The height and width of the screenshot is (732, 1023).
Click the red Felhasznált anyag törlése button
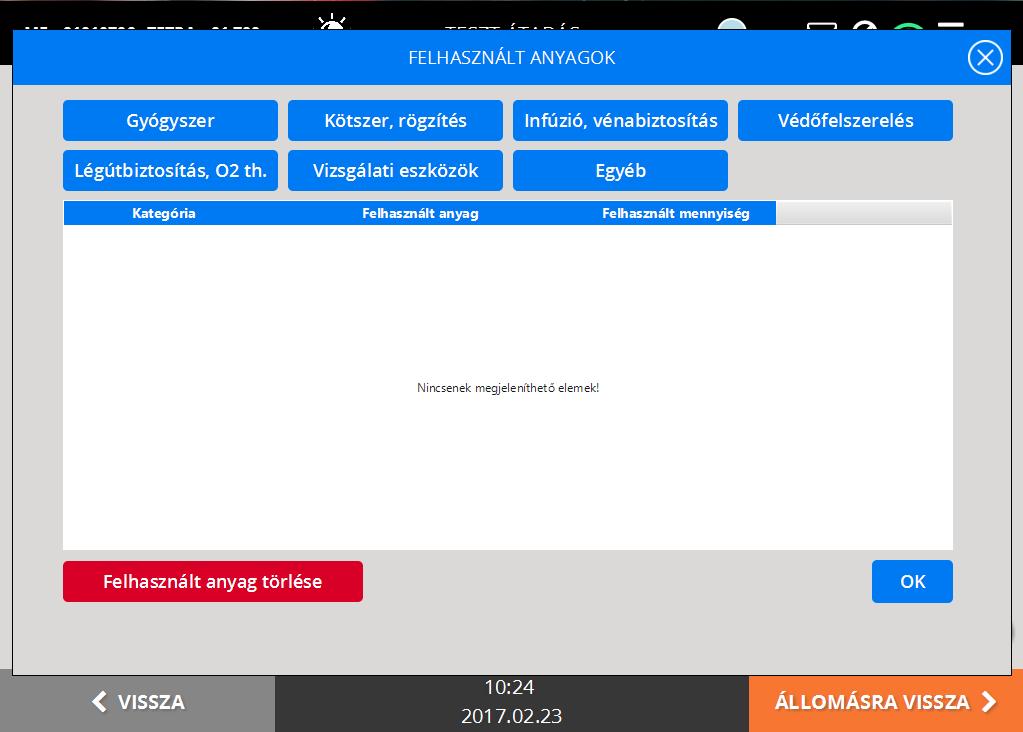coord(213,581)
